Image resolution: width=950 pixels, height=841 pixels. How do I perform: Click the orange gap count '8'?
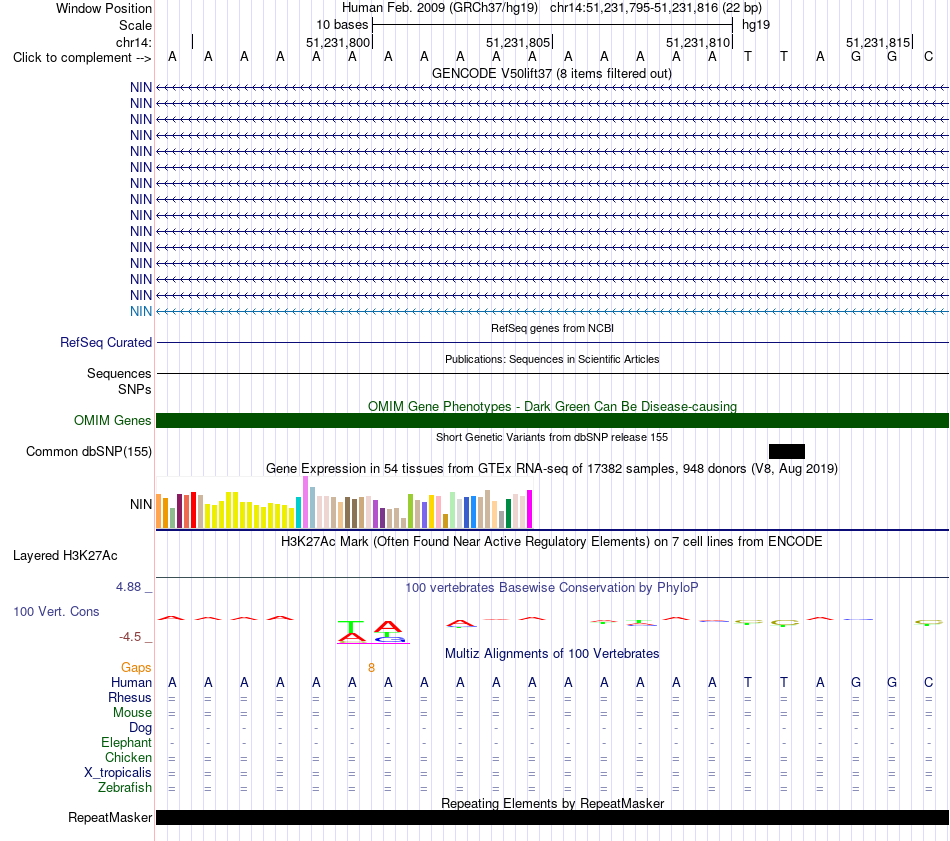pyautogui.click(x=371, y=667)
